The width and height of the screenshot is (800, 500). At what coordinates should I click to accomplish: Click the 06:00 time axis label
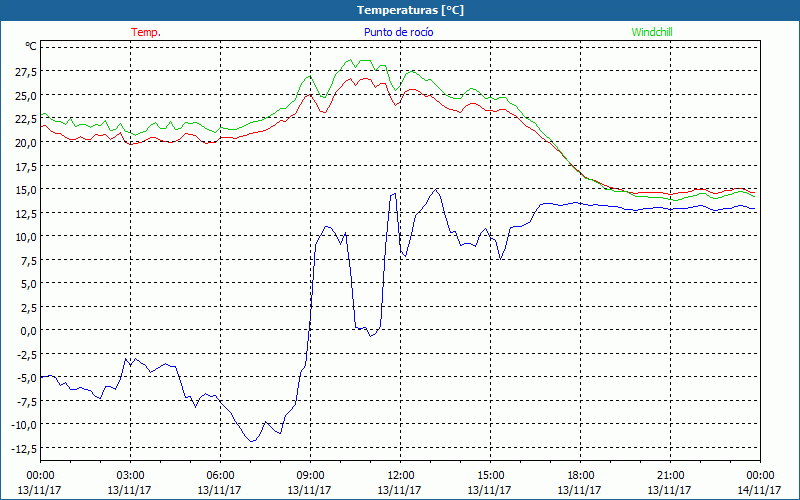point(220,476)
